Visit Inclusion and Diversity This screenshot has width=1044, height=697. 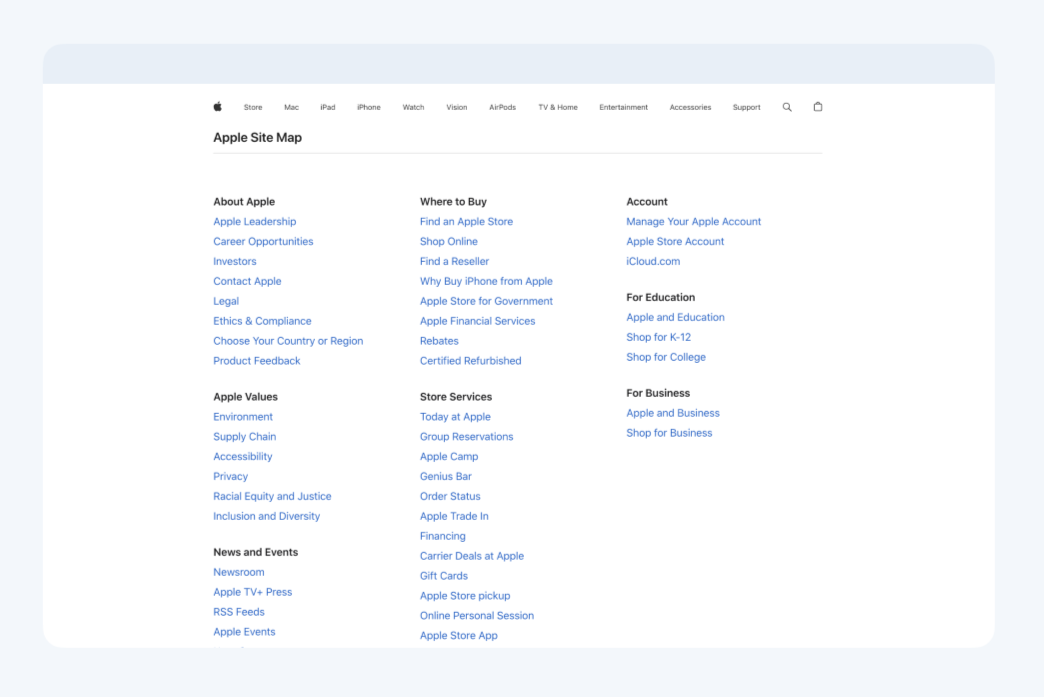(x=266, y=517)
